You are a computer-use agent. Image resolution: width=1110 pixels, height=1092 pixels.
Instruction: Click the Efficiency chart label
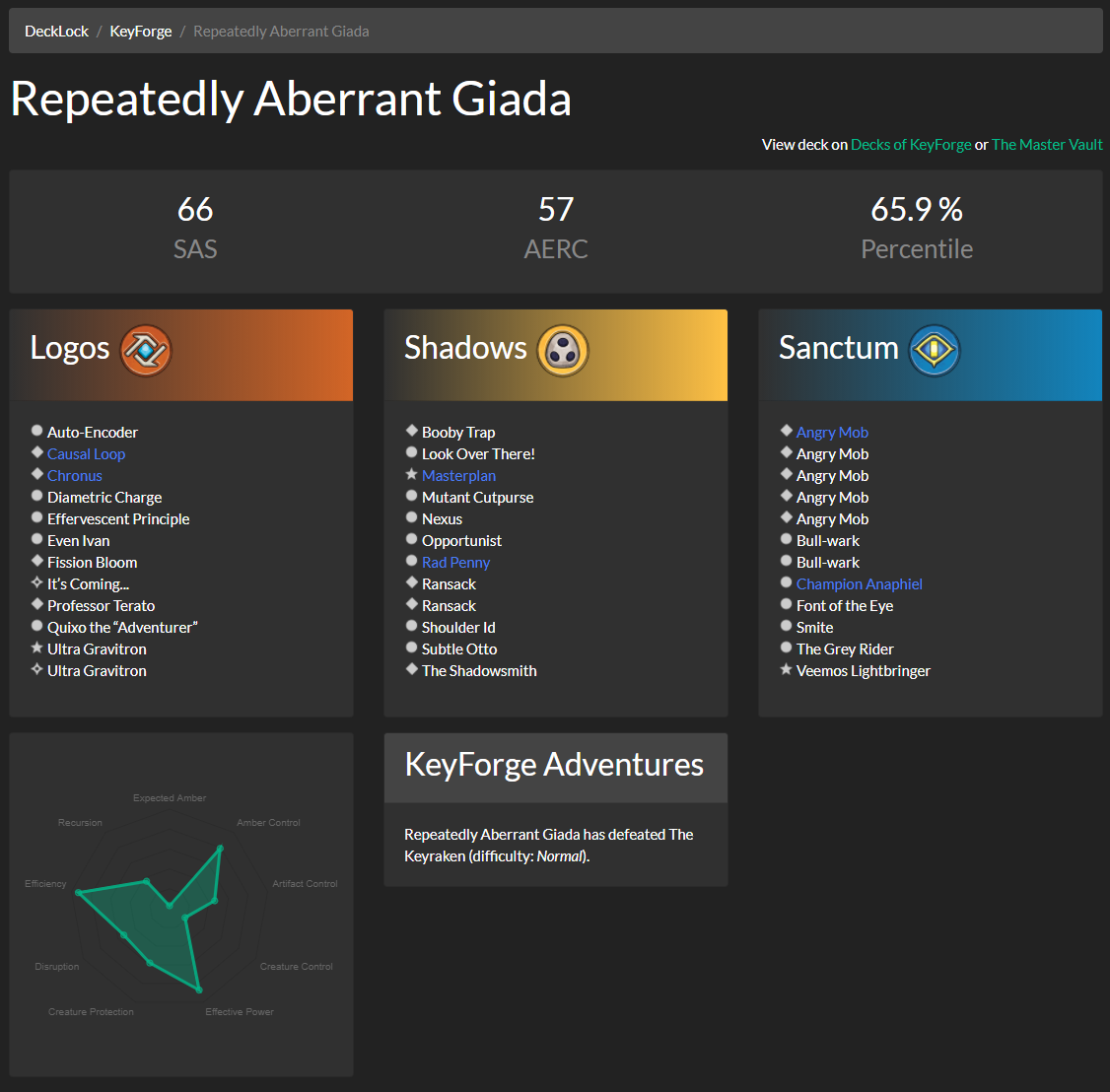coord(45,883)
